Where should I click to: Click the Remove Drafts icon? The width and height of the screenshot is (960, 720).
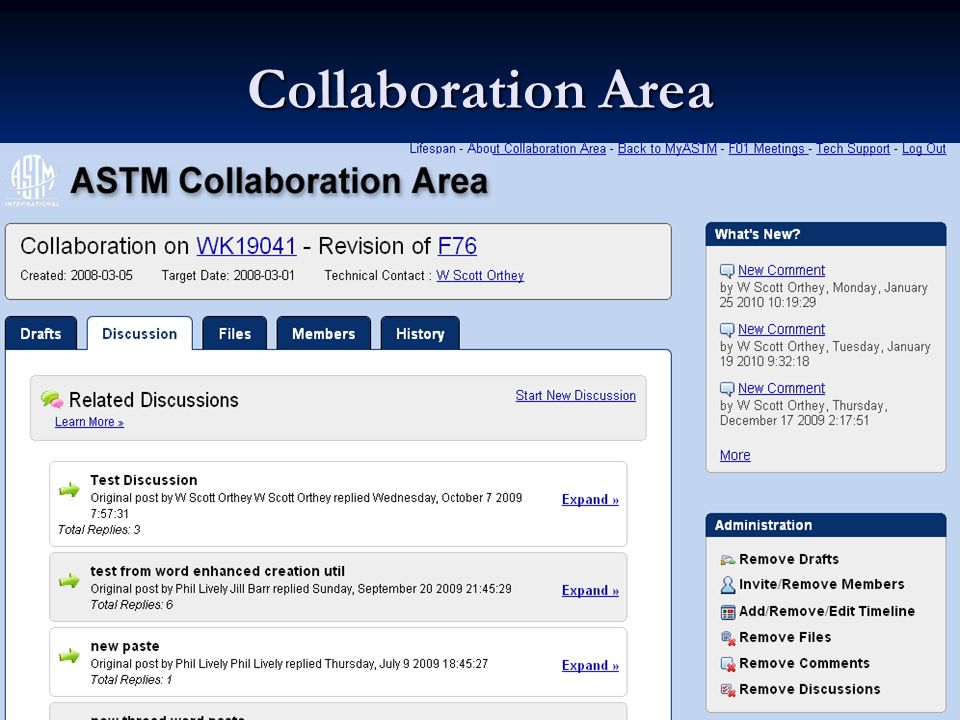[727, 560]
